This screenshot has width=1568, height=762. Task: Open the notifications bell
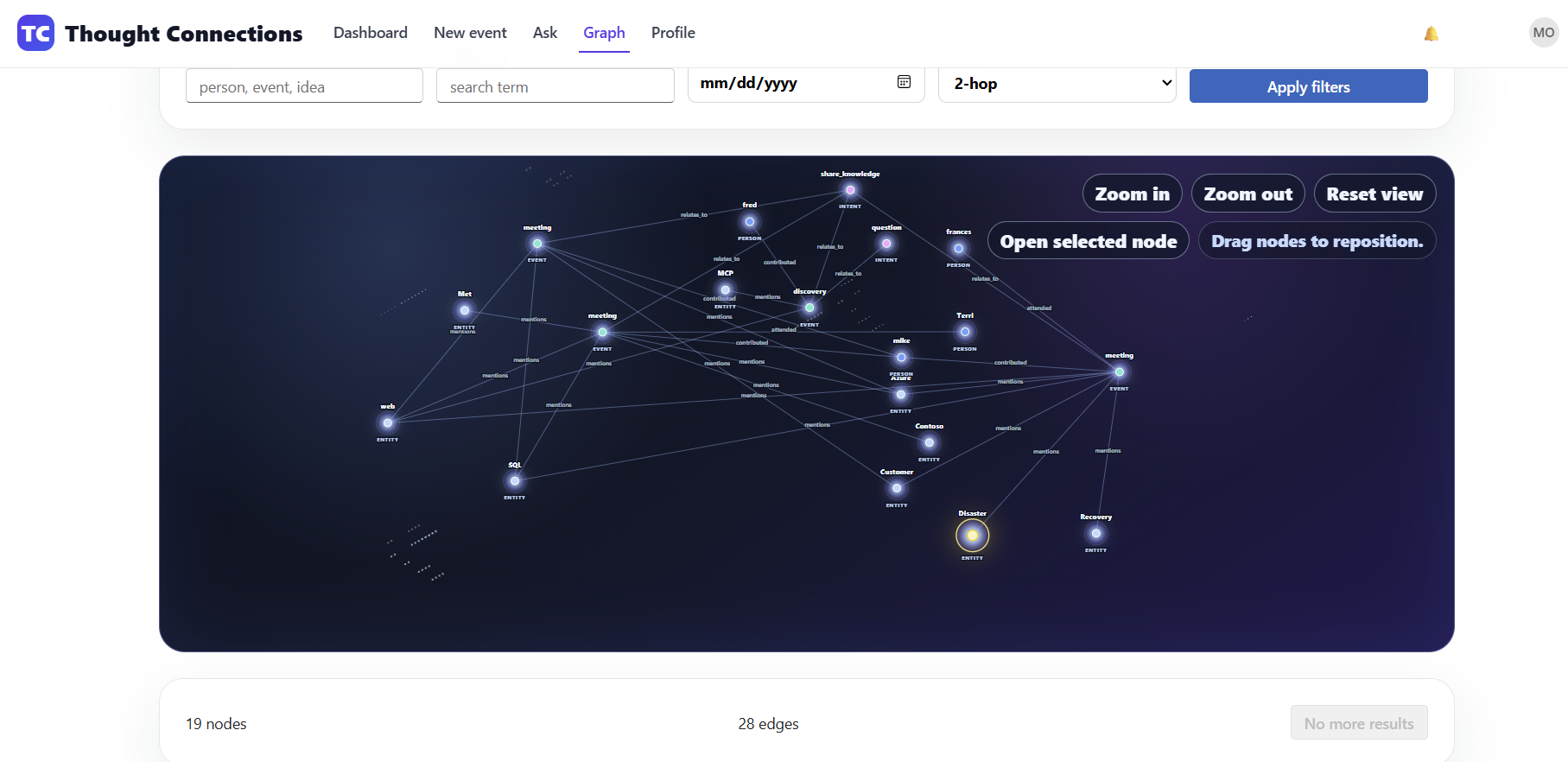coord(1432,34)
